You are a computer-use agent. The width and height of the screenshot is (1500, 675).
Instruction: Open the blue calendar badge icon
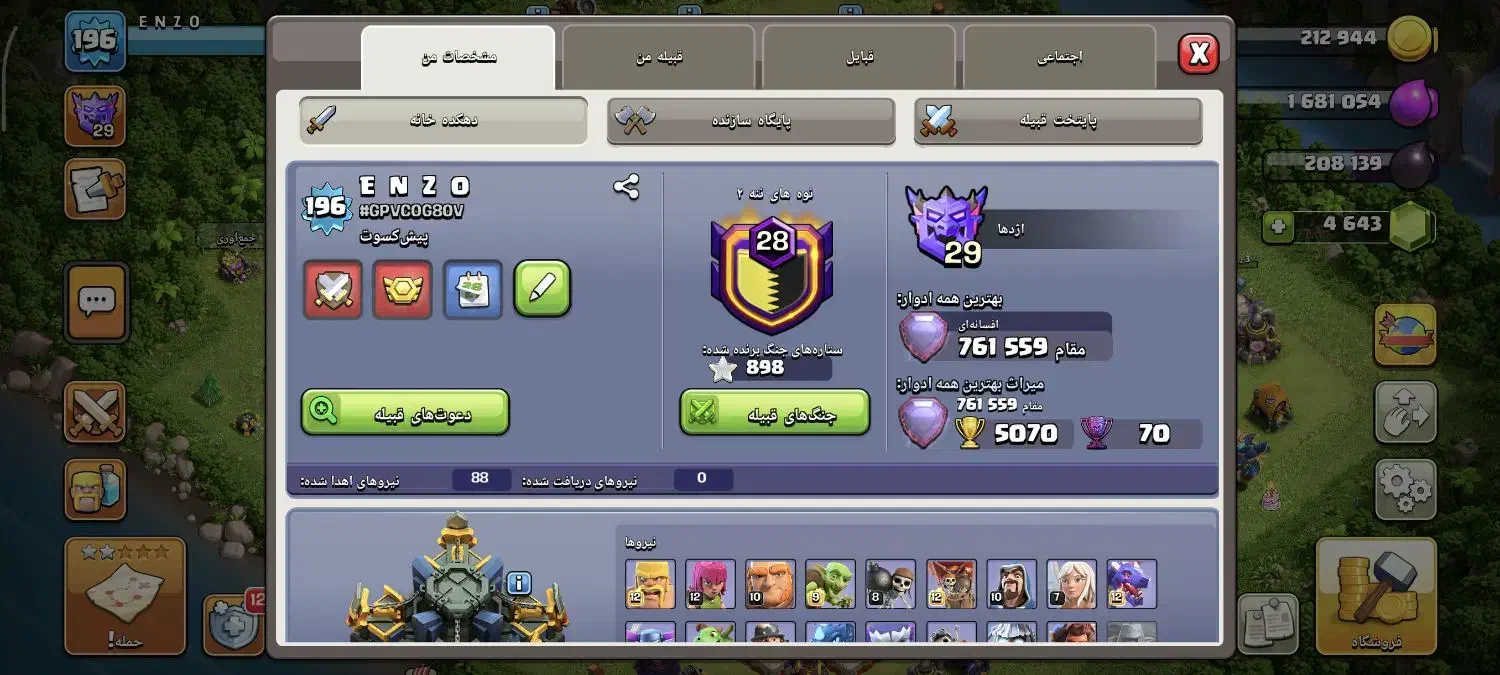[x=472, y=290]
